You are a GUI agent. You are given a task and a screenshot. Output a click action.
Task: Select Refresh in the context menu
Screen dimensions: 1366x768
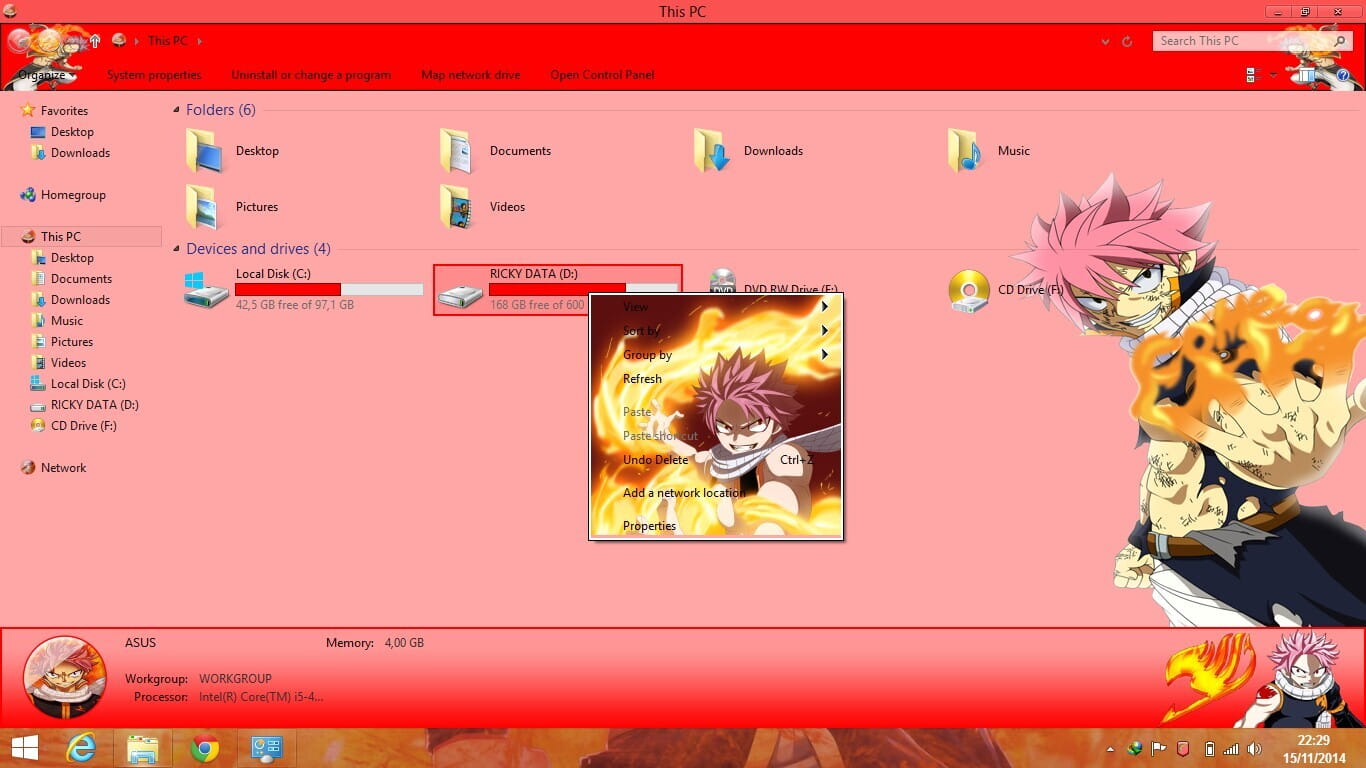(642, 379)
